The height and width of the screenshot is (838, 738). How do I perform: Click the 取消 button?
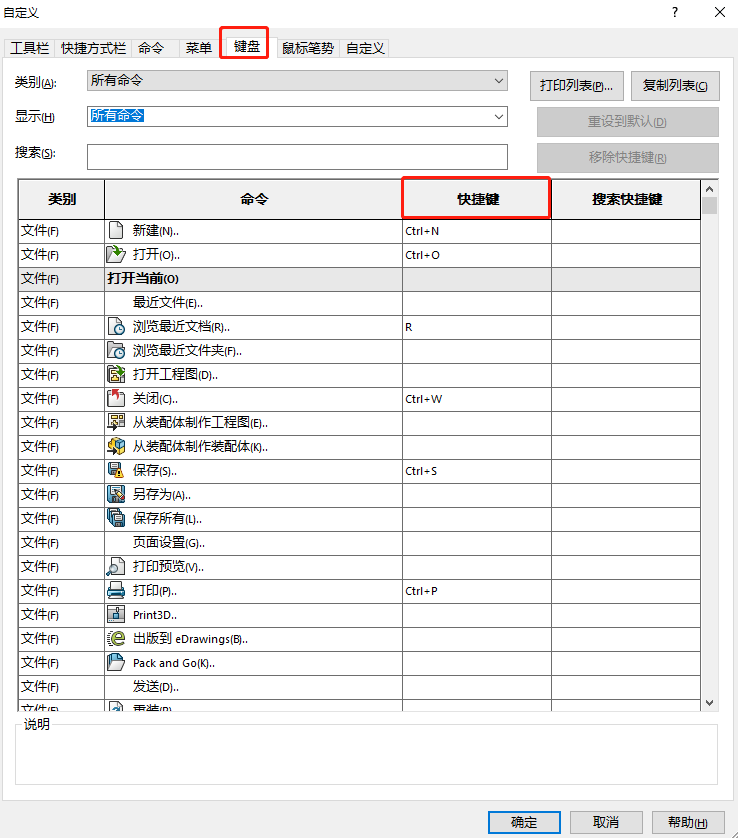[x=606, y=822]
